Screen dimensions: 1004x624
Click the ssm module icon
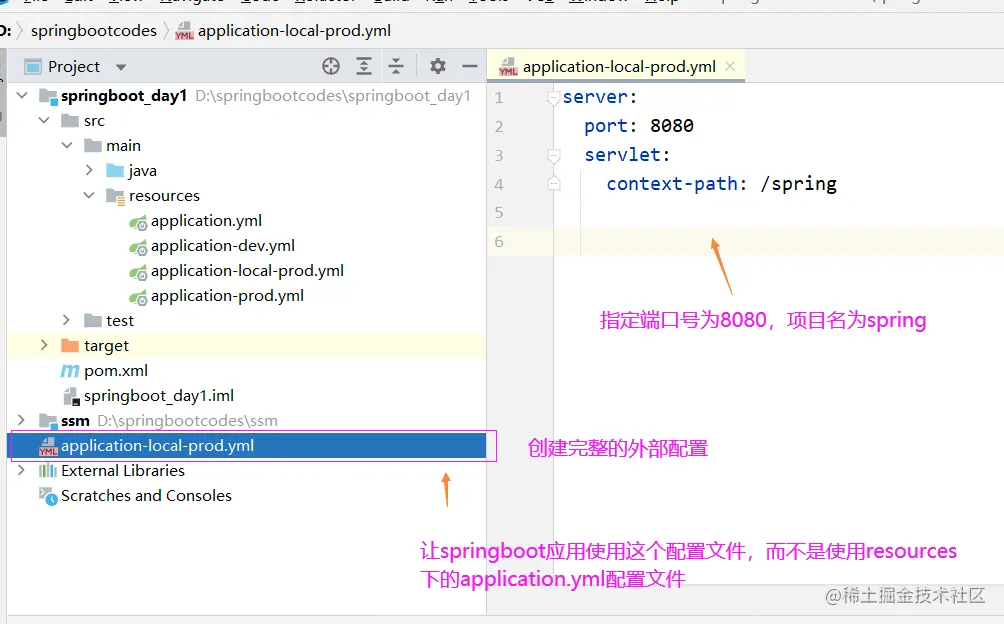pos(48,421)
